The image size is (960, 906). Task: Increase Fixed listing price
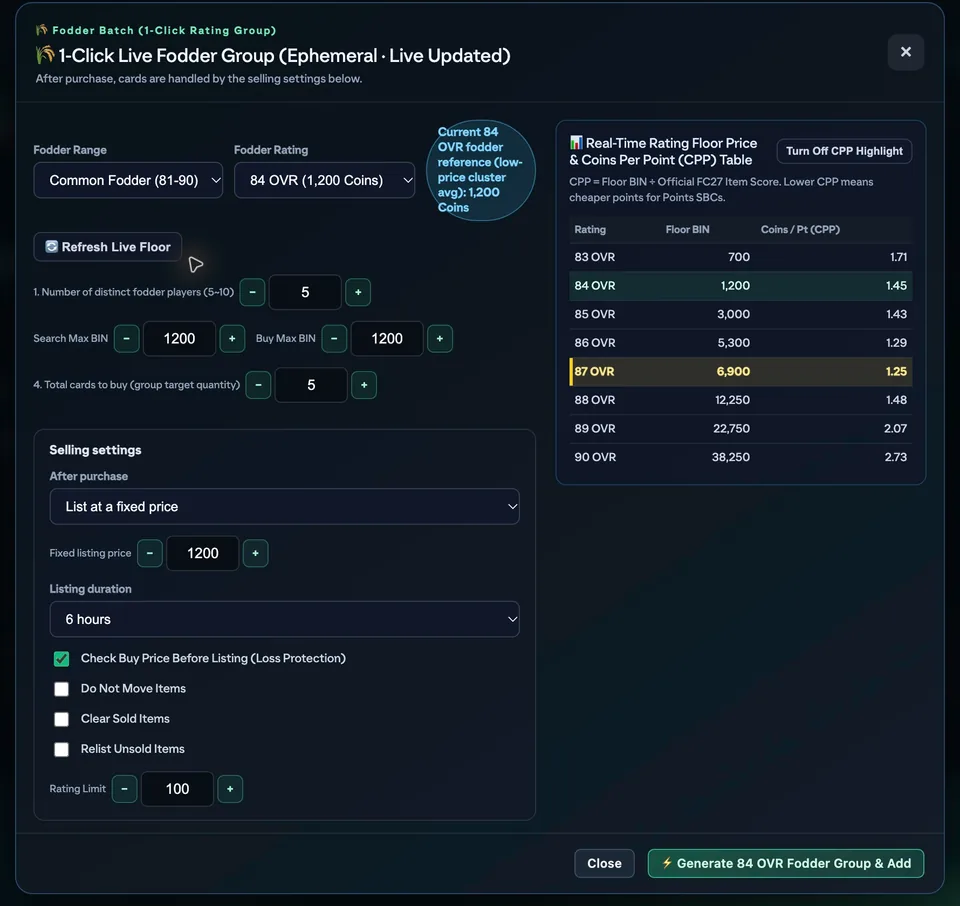point(255,553)
